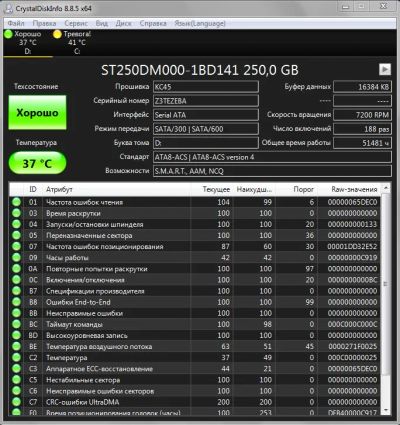Screen dimensions: 400x425
Task: Open the Файл menu
Action: click(x=16, y=23)
